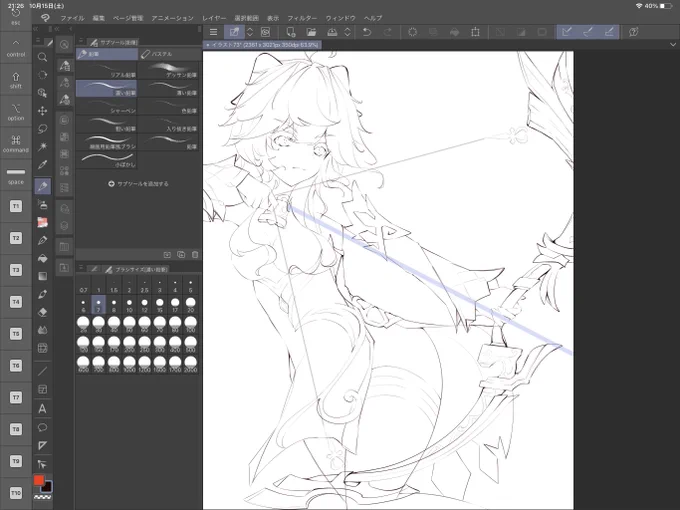Tap the T1 shortcut key
680x510 pixels.
pyautogui.click(x=16, y=206)
